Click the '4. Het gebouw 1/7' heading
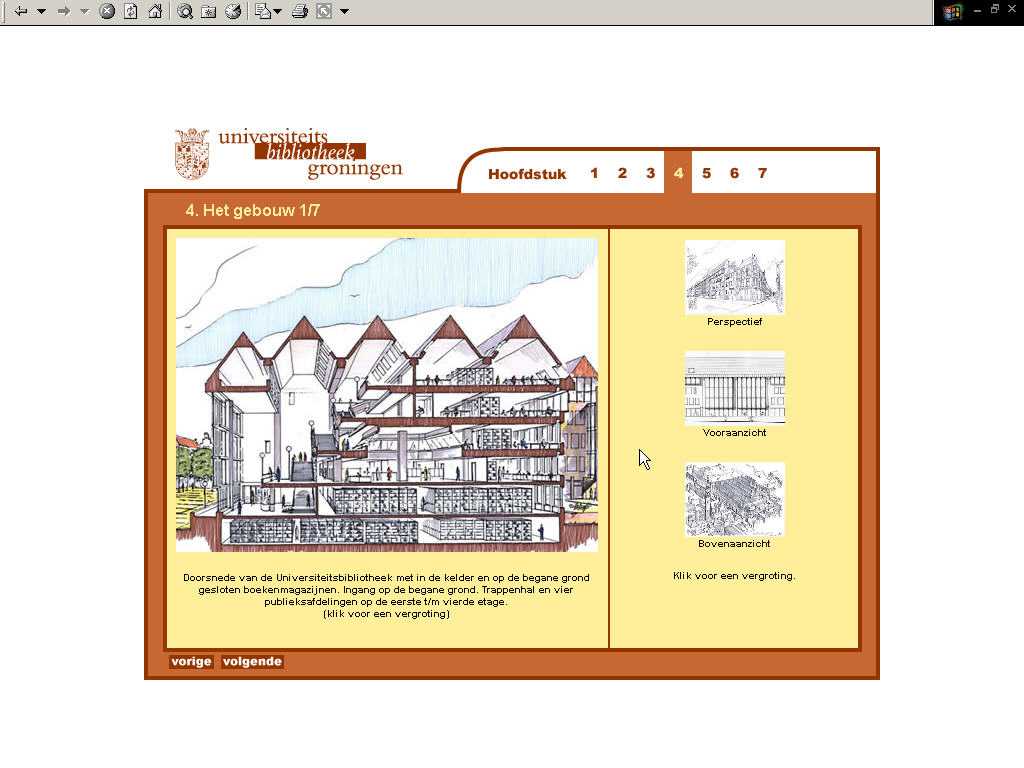 coord(253,210)
